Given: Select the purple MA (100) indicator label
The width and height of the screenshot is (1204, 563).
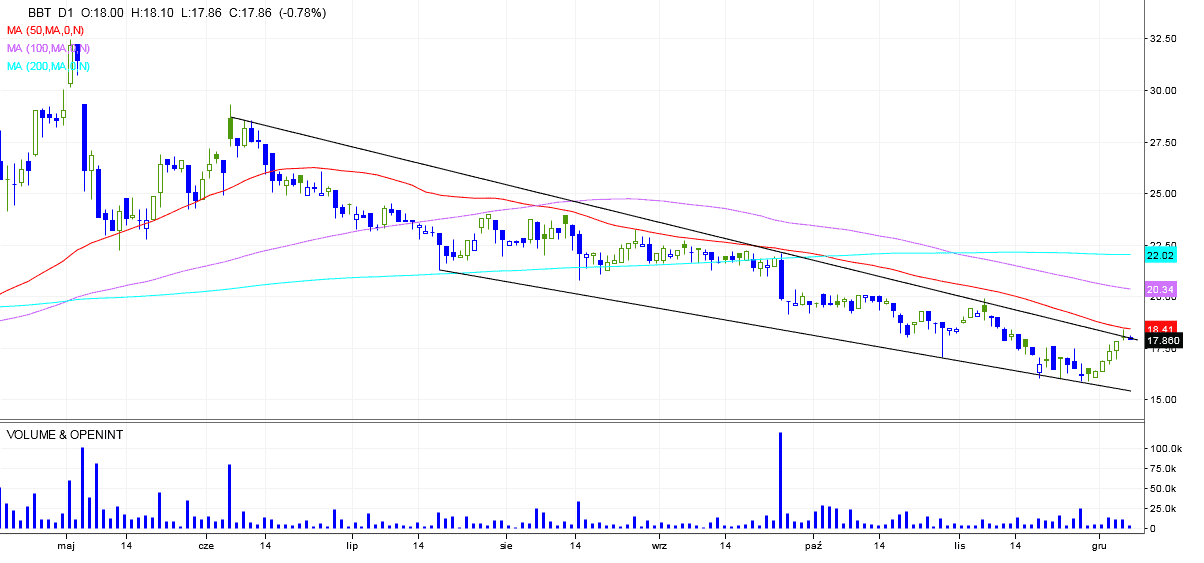Looking at the screenshot, I should 48,48.
